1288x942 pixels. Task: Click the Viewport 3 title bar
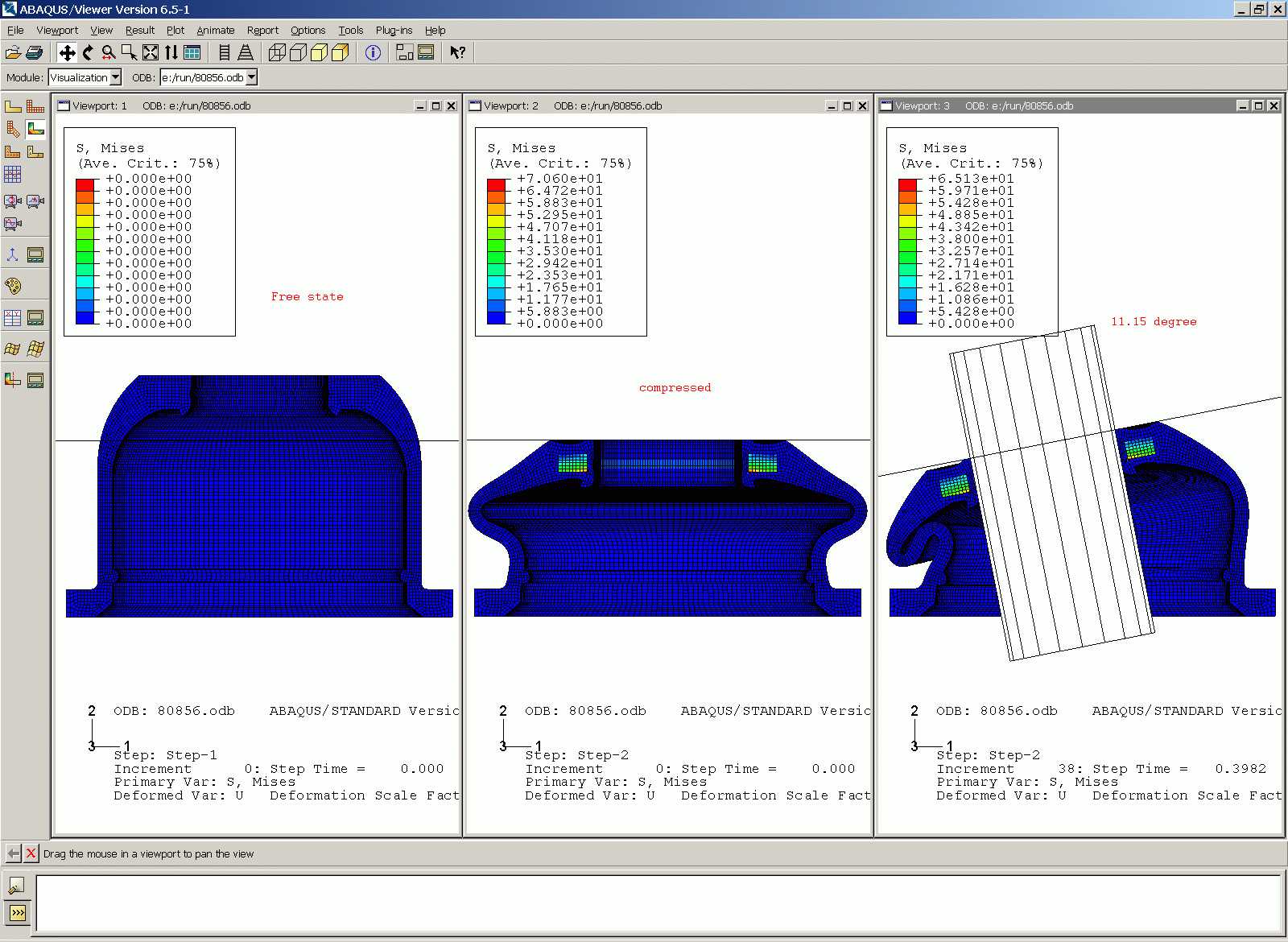[1080, 106]
